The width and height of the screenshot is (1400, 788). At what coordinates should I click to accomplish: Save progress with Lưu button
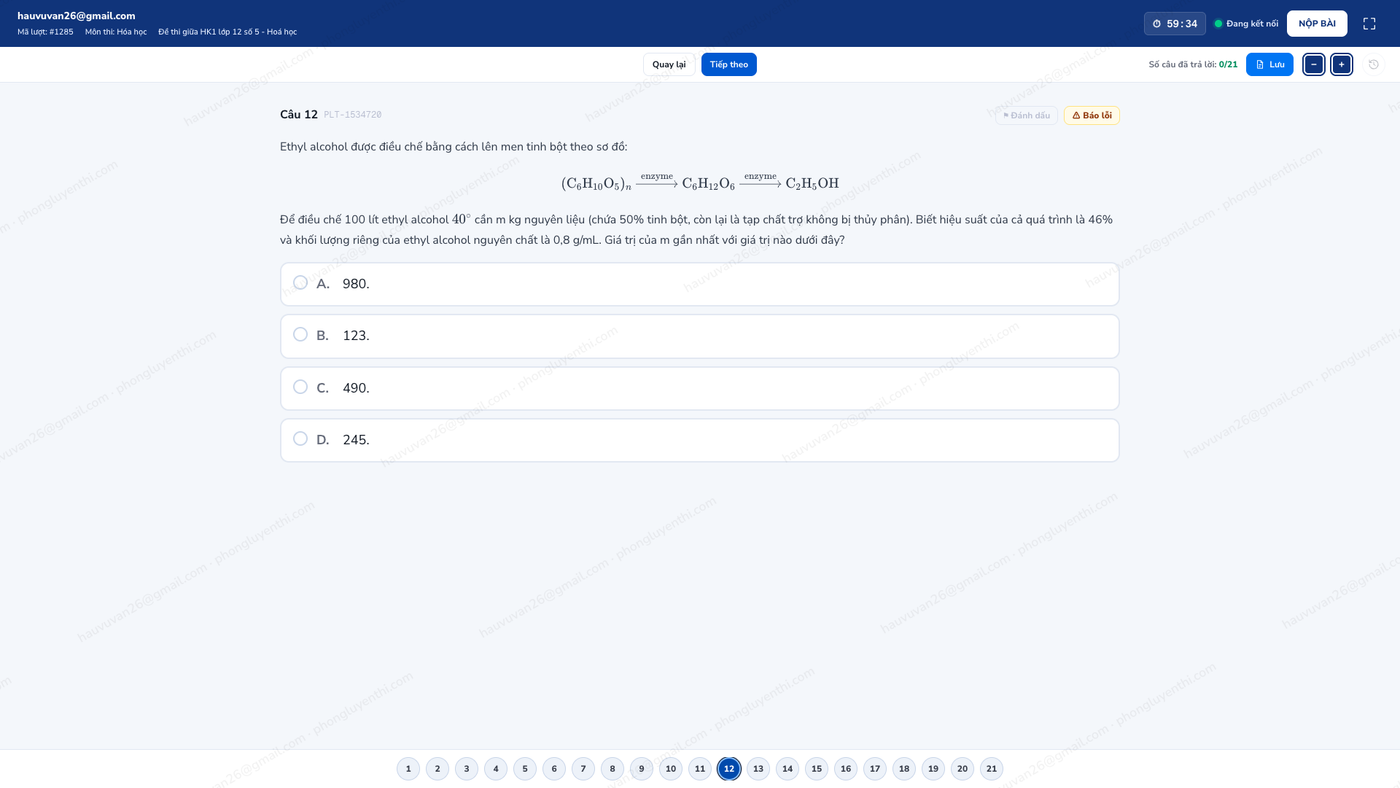tap(1270, 65)
